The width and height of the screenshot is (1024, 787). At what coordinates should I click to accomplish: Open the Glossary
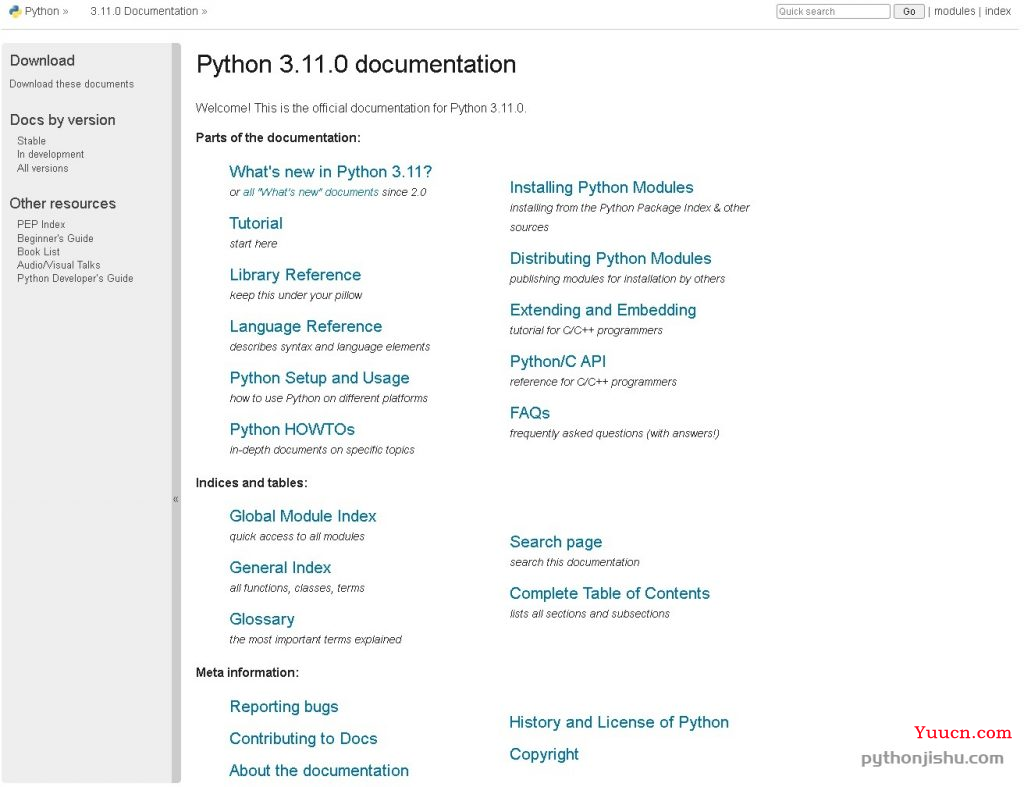click(x=262, y=620)
